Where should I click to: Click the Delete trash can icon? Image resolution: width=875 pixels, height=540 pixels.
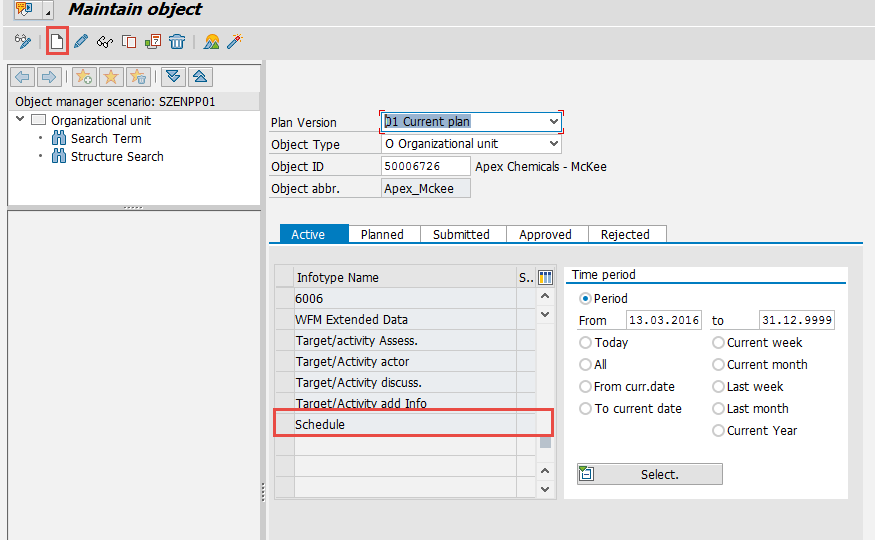[177, 41]
